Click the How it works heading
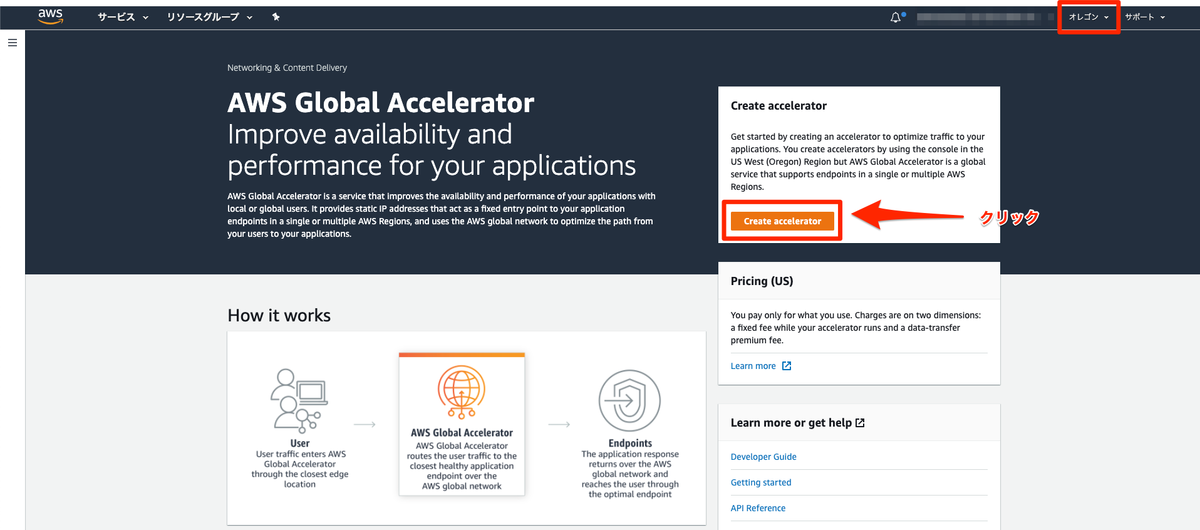 tap(279, 316)
